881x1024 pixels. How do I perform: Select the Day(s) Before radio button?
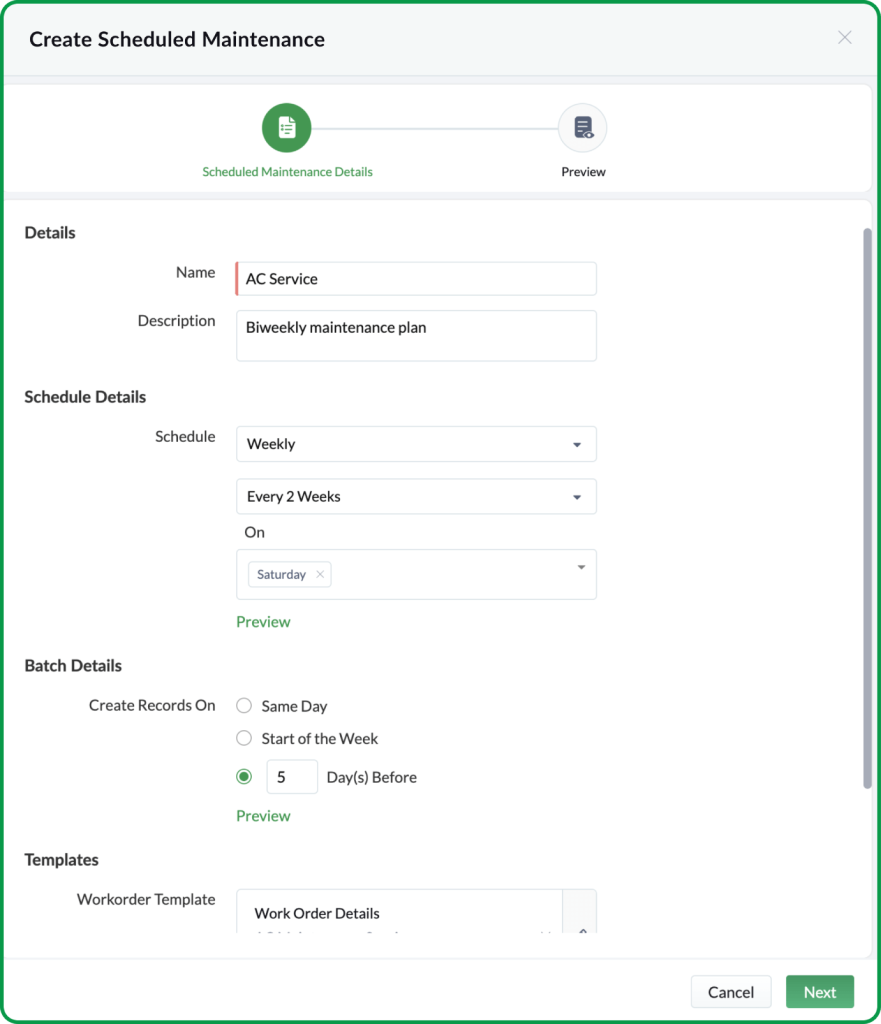pos(243,776)
